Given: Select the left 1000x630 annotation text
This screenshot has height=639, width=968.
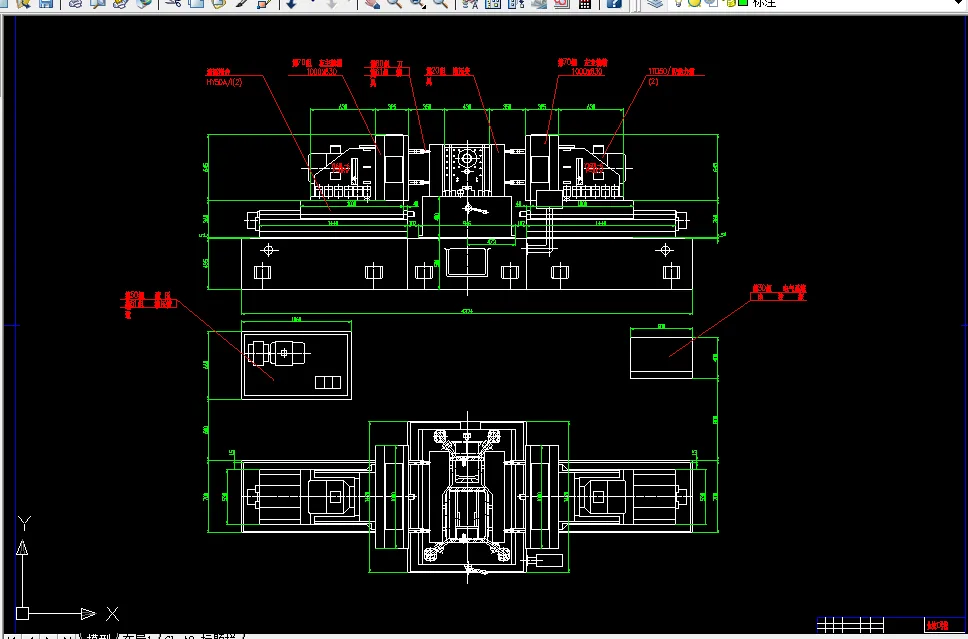Looking at the screenshot, I should pyautogui.click(x=322, y=72).
